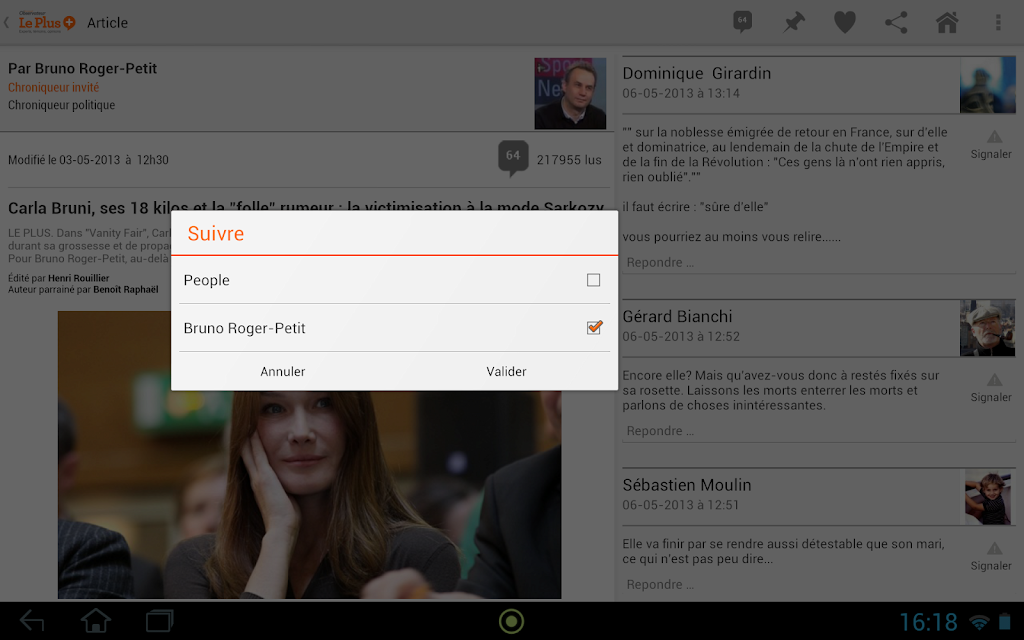
Task: Select the People row in dialog
Action: pyautogui.click(x=394, y=280)
